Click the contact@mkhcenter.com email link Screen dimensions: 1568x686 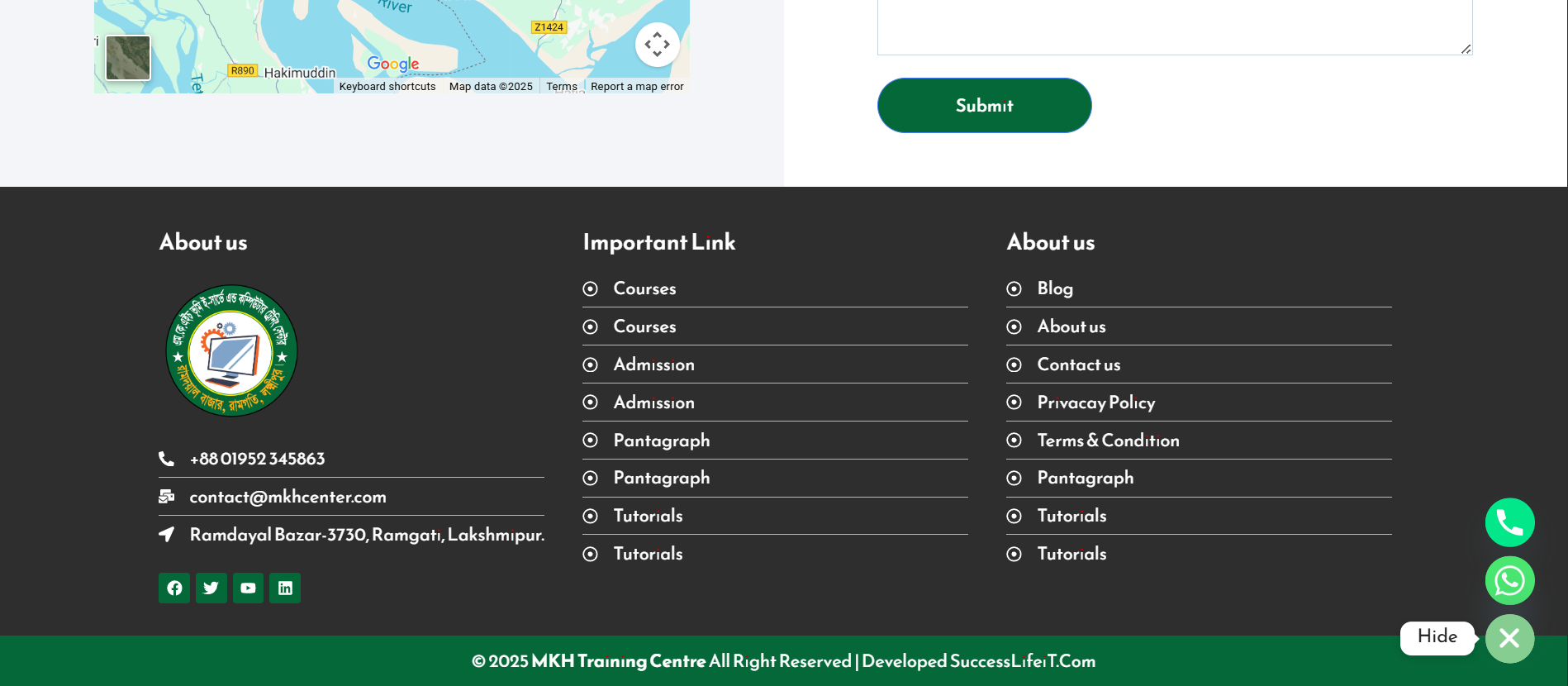coord(287,497)
